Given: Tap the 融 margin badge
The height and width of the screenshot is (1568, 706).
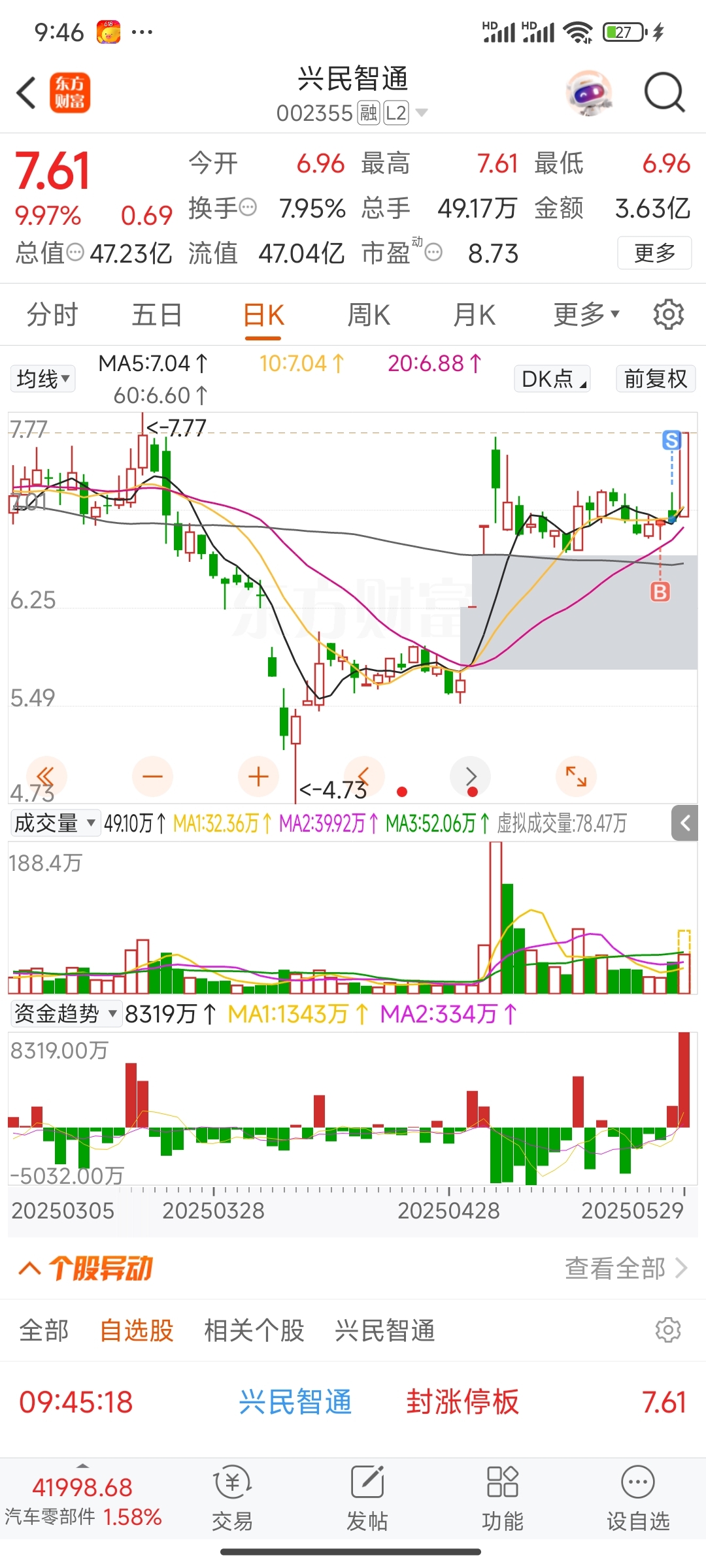Looking at the screenshot, I should (369, 113).
